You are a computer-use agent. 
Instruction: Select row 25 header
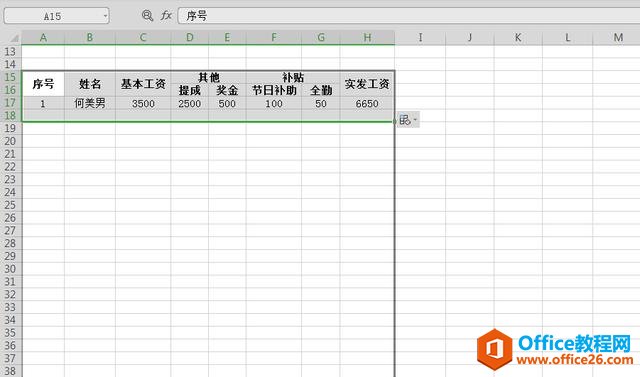coord(10,205)
